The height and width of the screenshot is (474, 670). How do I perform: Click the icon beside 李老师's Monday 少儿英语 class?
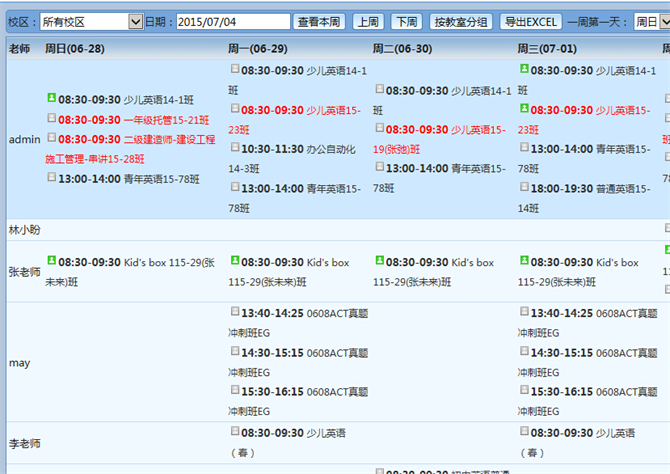tap(235, 432)
